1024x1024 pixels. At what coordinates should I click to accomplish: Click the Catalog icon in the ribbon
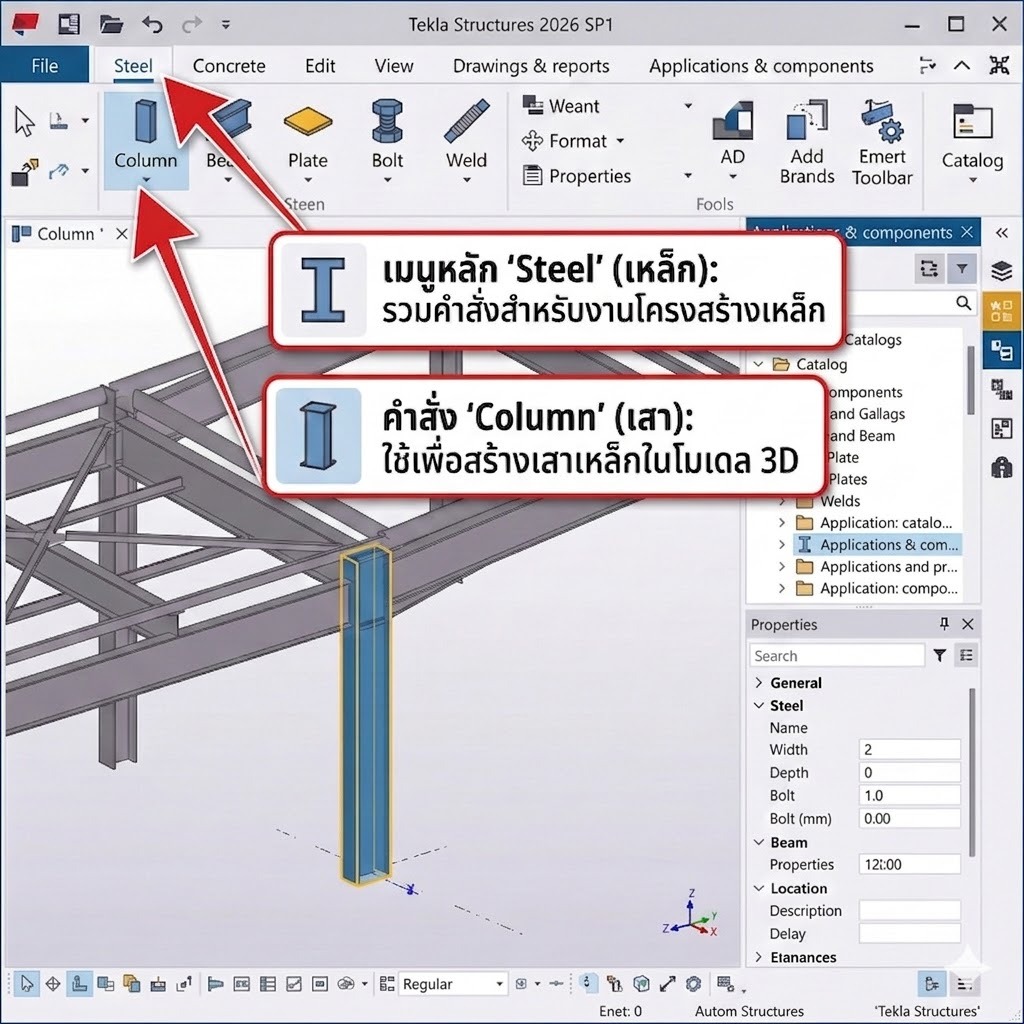(x=972, y=122)
